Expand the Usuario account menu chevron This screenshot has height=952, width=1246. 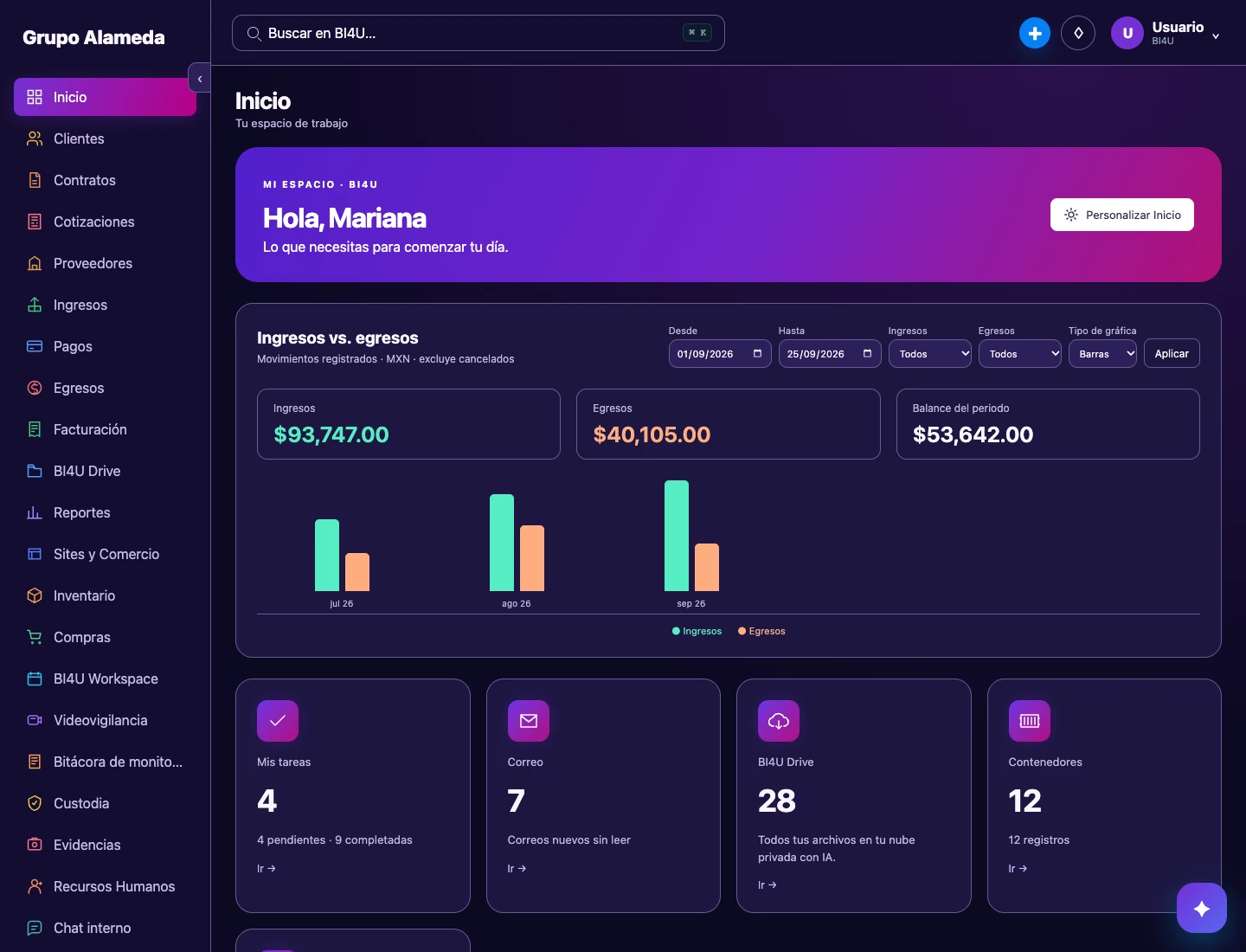click(1216, 35)
